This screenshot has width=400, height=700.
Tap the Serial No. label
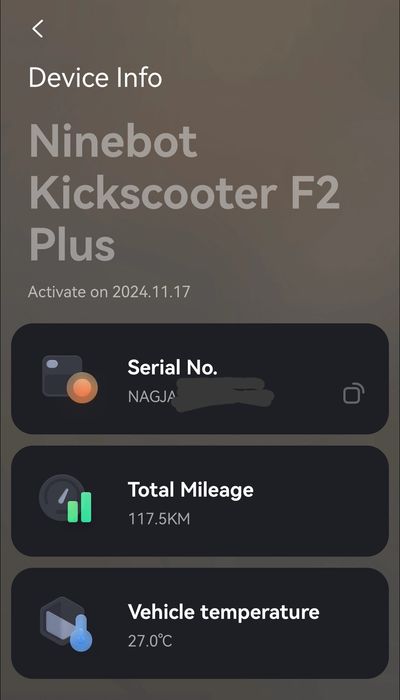pos(172,367)
